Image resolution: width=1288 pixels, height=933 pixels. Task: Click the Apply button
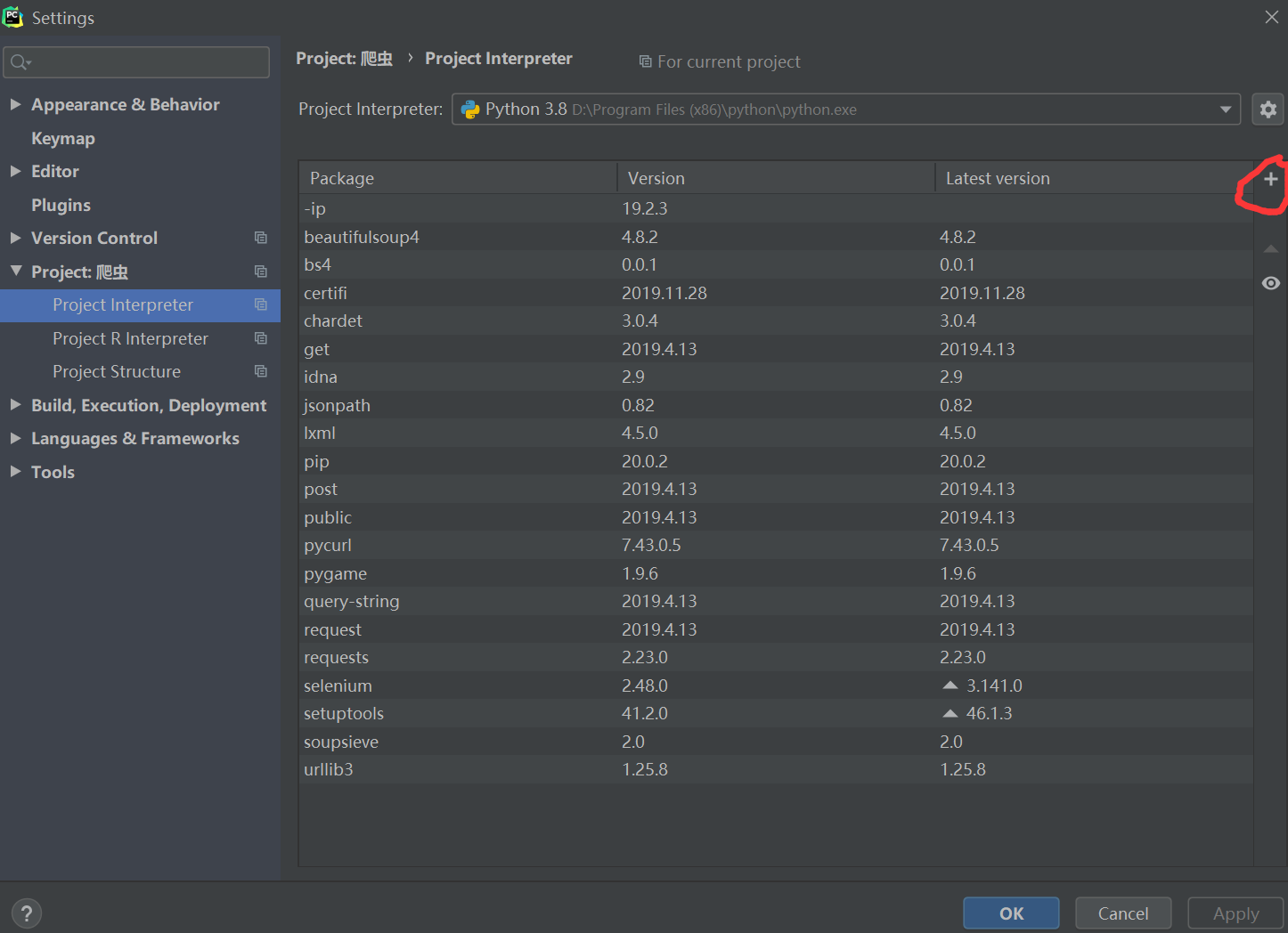1235,913
